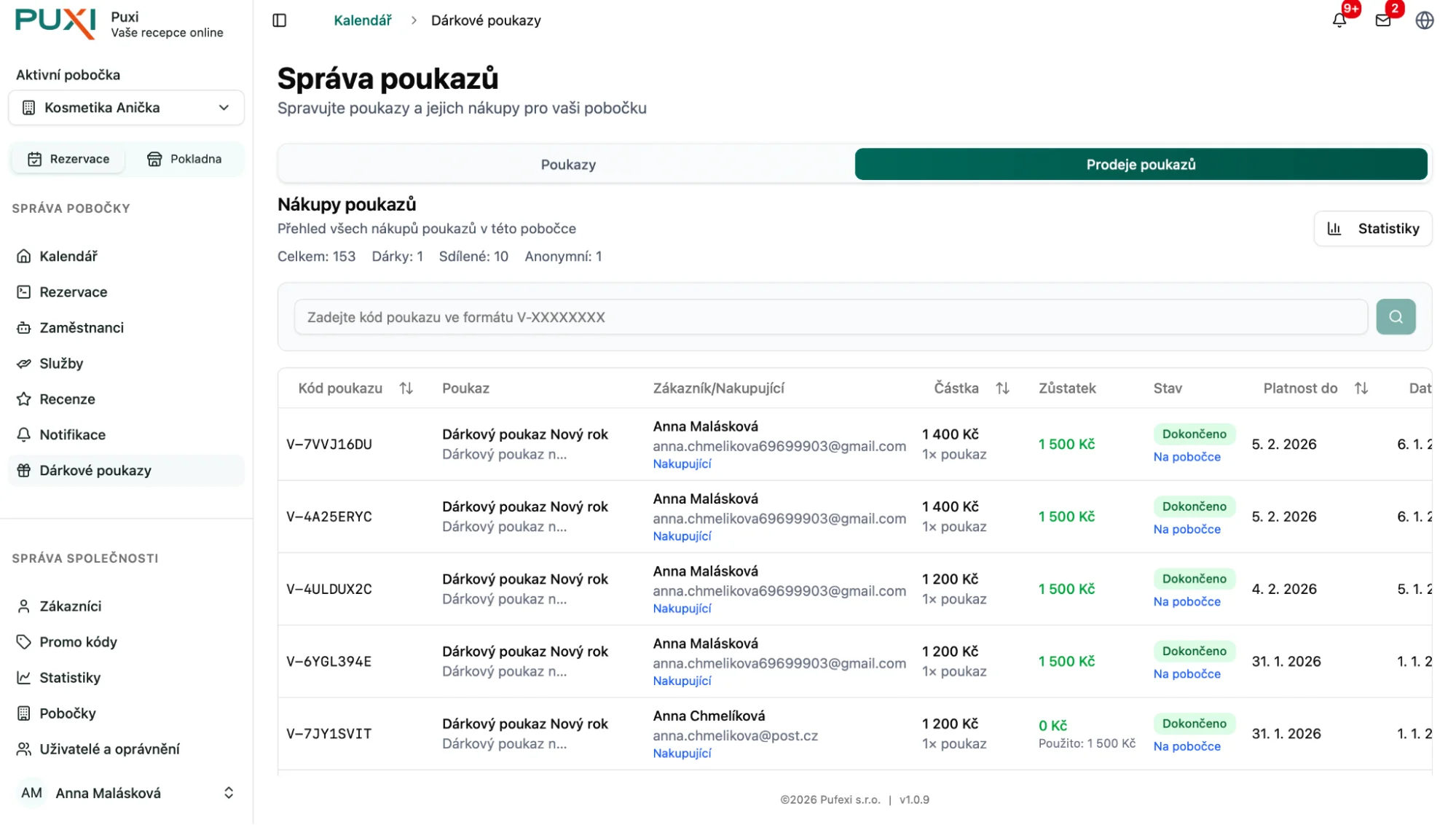The width and height of the screenshot is (1456, 825).
Task: Switch to the Poukazy tab
Action: click(x=569, y=164)
